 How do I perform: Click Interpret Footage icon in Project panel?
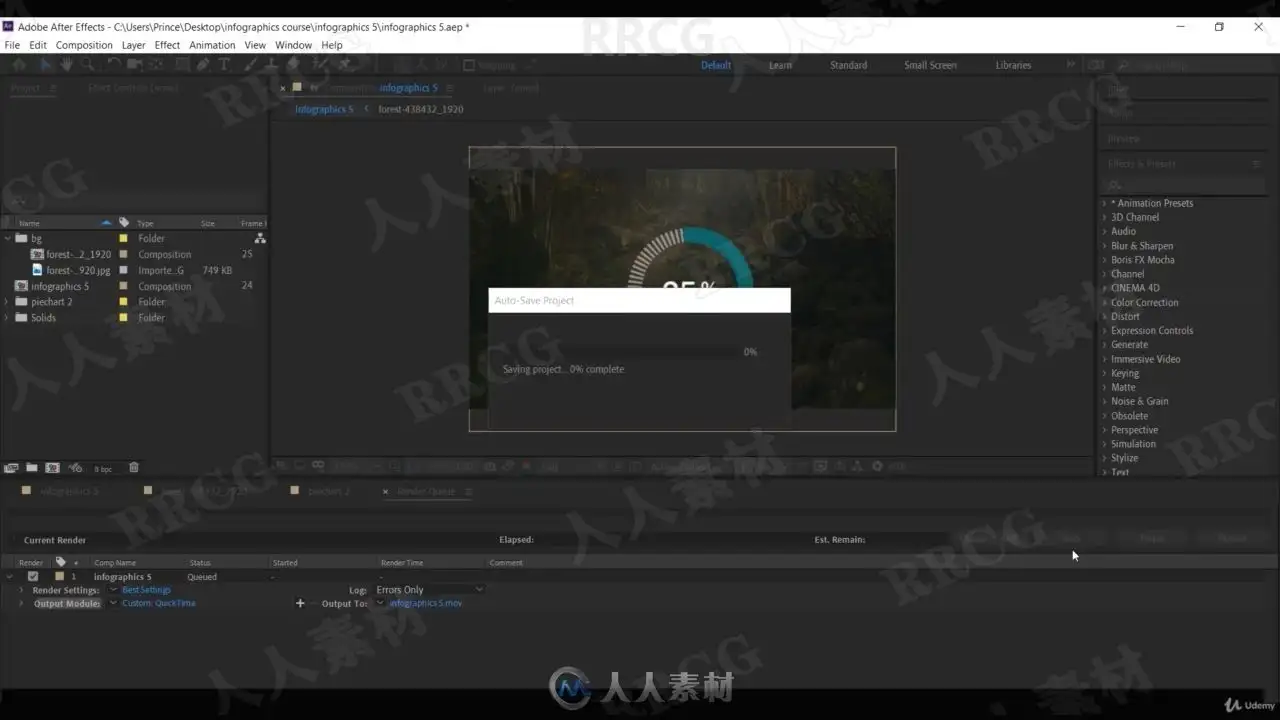[12, 468]
